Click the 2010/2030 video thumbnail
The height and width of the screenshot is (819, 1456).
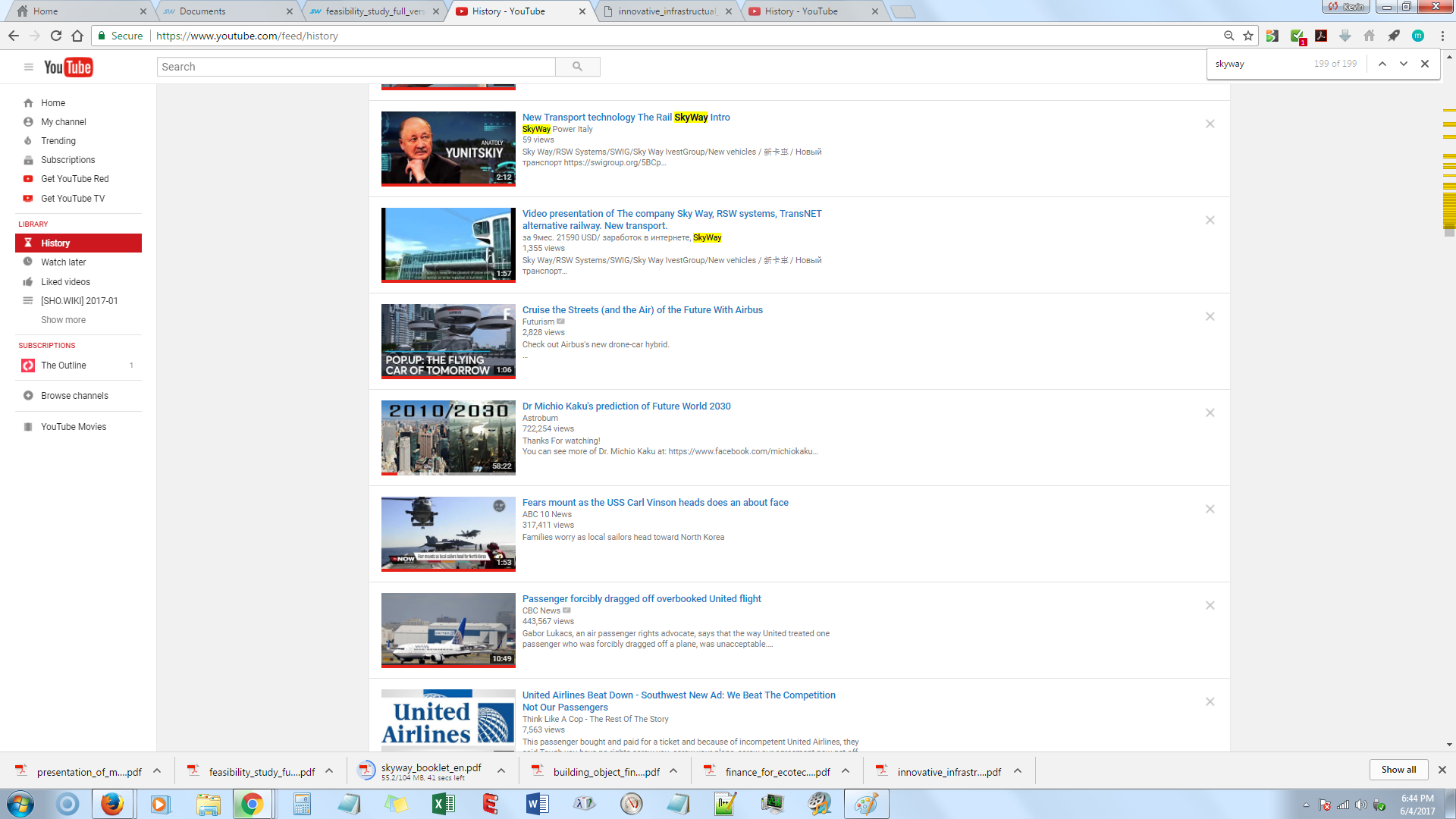tap(448, 438)
